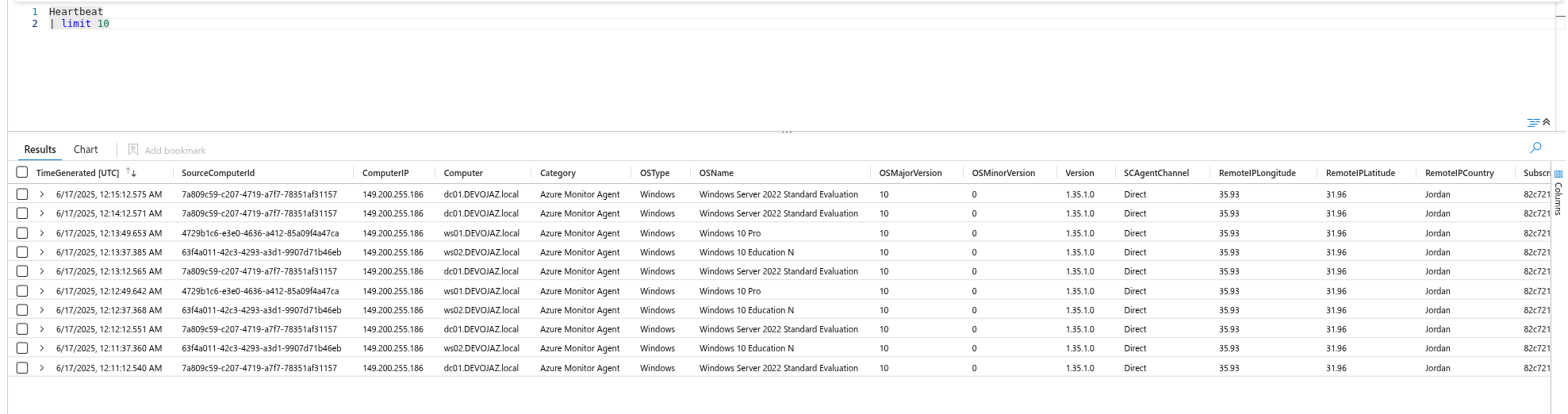
Task: Collapse the query editor with double-chevron icon
Action: (1546, 122)
